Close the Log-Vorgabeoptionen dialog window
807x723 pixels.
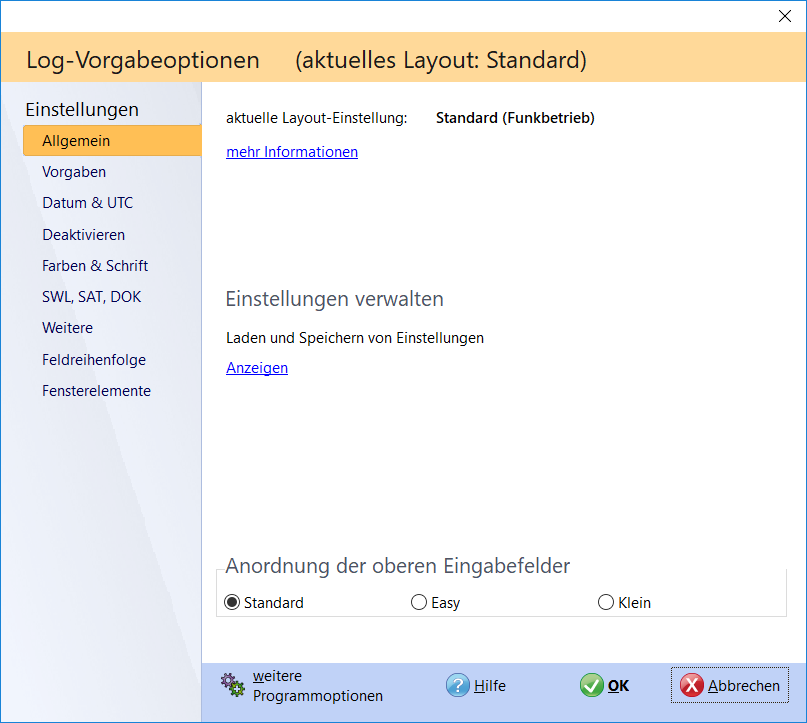click(x=784, y=16)
